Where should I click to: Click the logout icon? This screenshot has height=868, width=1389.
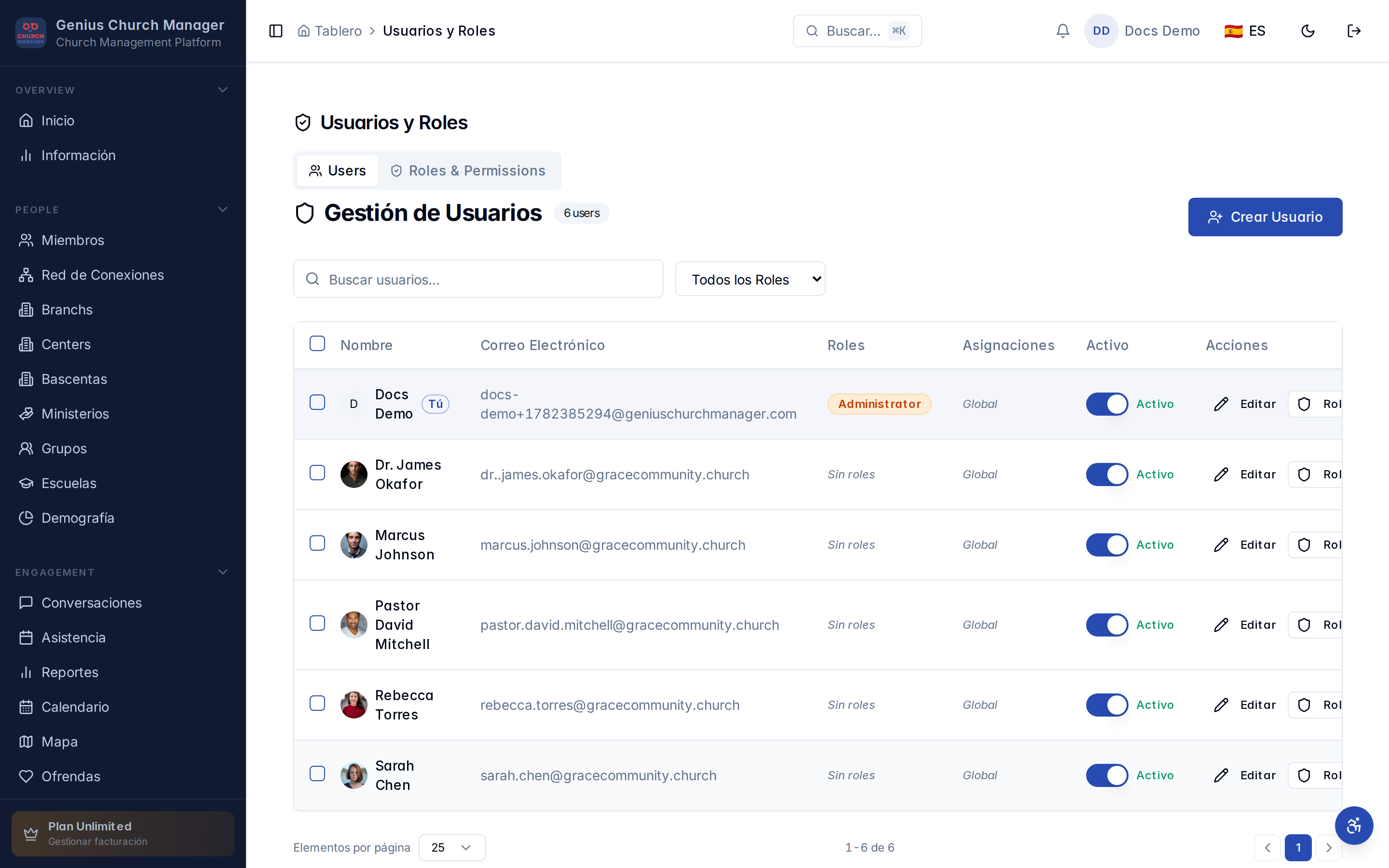click(x=1354, y=31)
